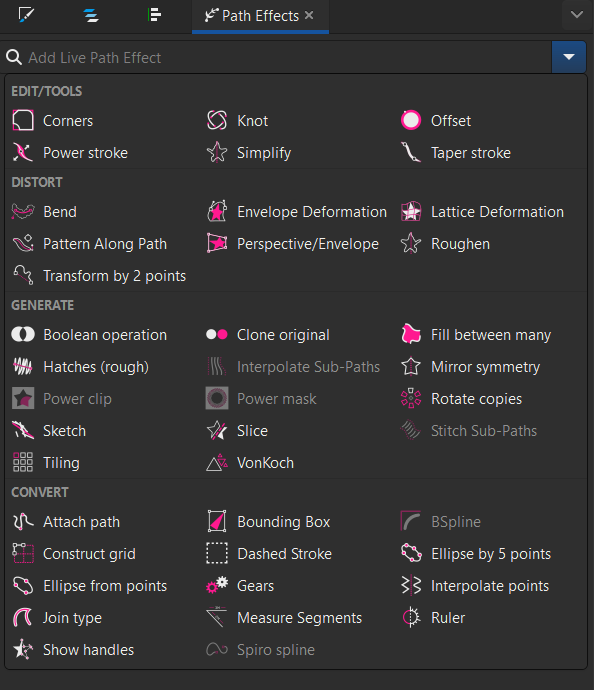This screenshot has width=594, height=690.
Task: Close the Path Effects tab
Action: coord(309,15)
